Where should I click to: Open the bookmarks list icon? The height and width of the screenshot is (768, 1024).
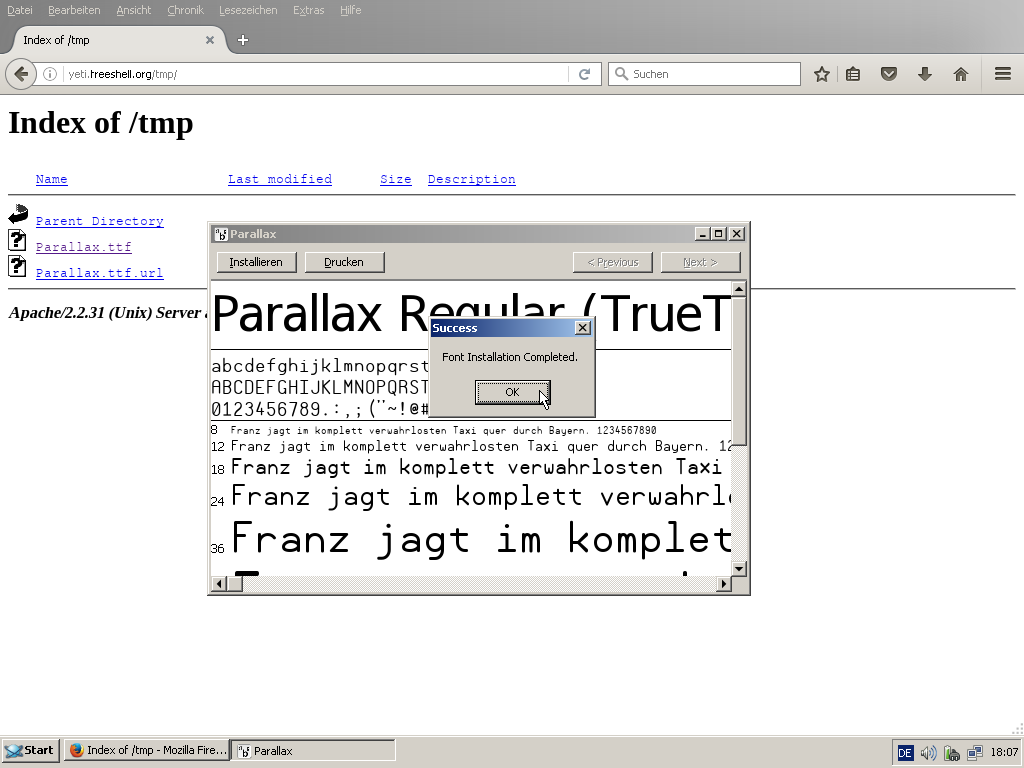(853, 74)
